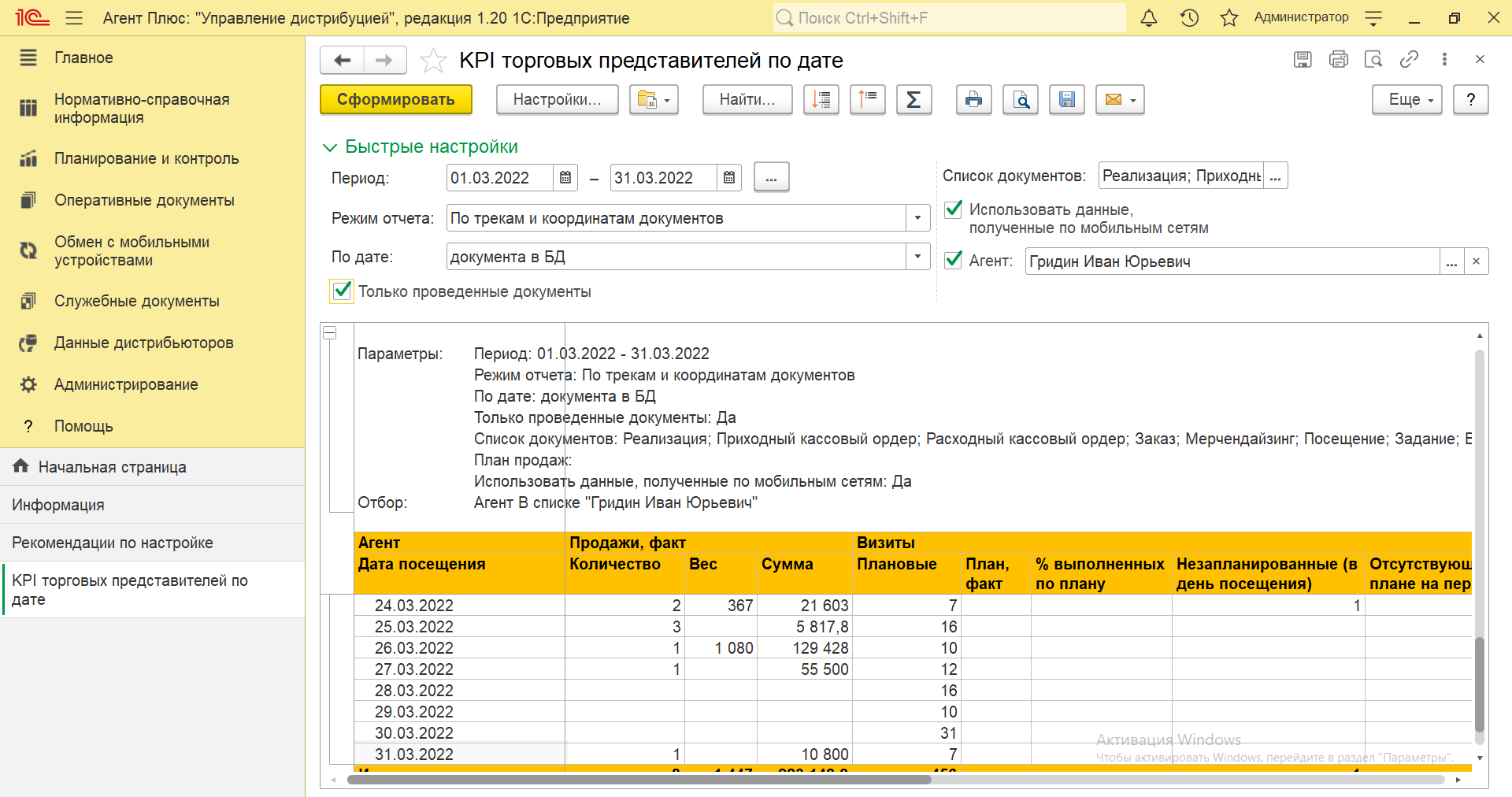
Task: Clear the Агент field with x
Action: (1476, 261)
